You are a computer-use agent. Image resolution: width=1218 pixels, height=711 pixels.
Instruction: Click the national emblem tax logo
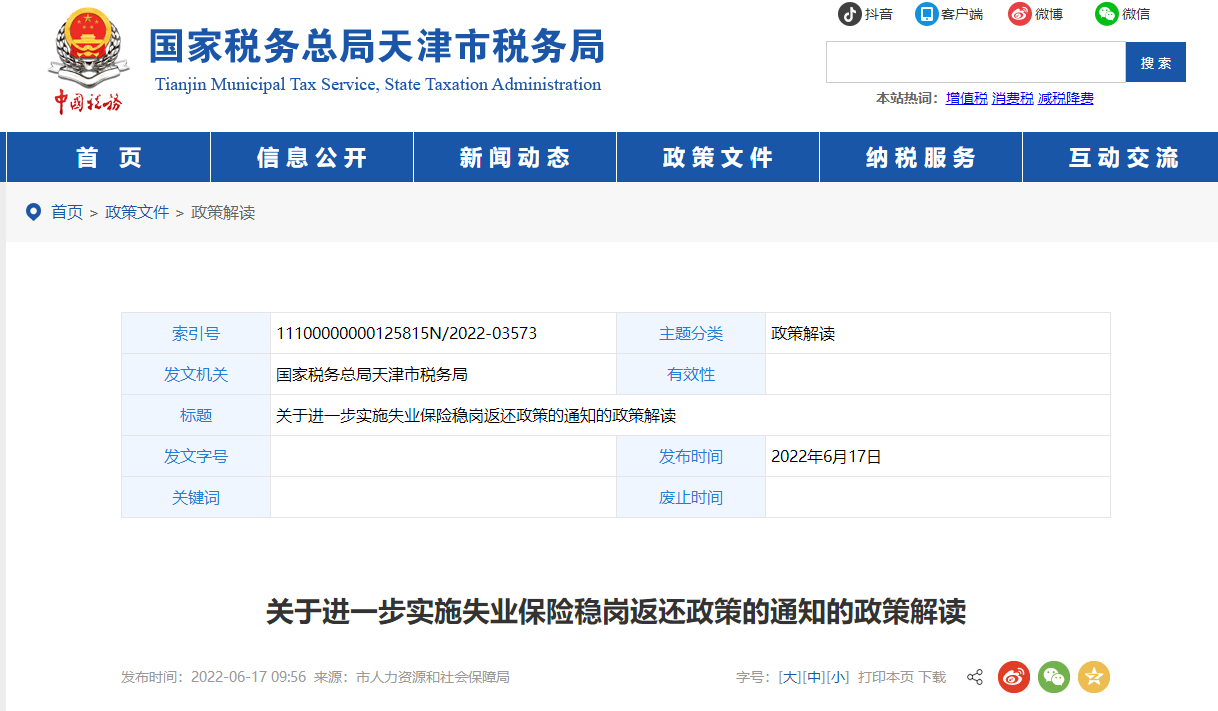pyautogui.click(x=88, y=60)
